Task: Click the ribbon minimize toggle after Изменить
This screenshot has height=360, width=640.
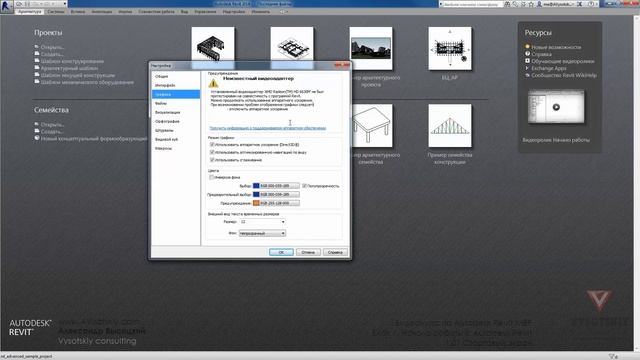Action: tap(284, 12)
